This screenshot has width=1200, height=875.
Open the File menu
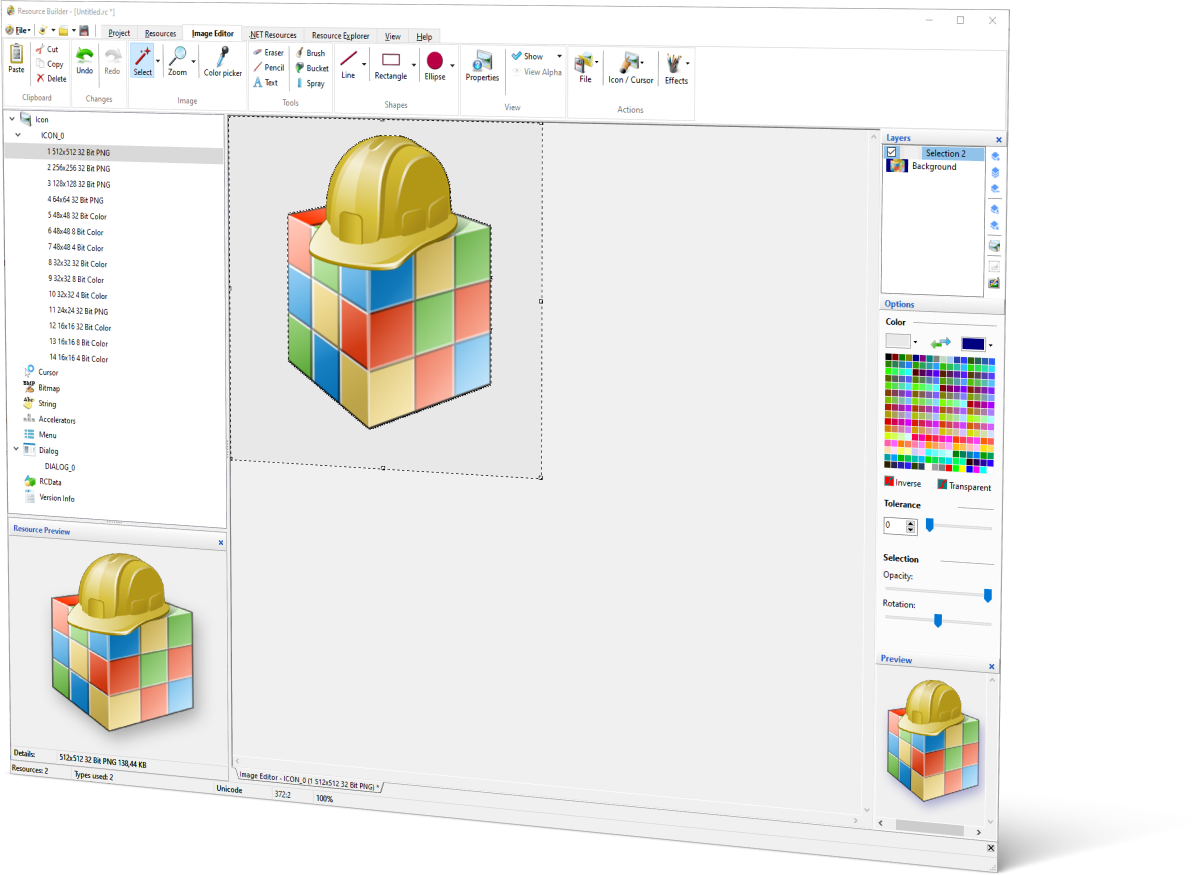[18, 30]
